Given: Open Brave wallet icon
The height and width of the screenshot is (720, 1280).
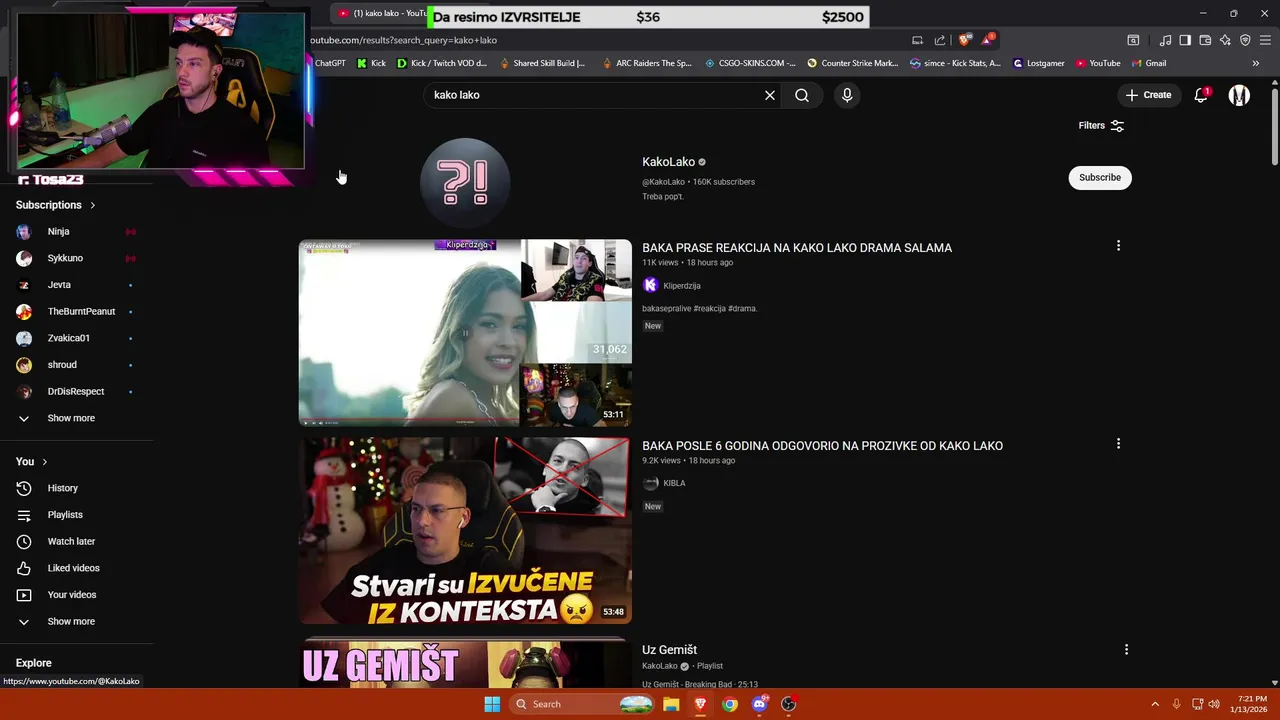Looking at the screenshot, I should coord(1205,40).
